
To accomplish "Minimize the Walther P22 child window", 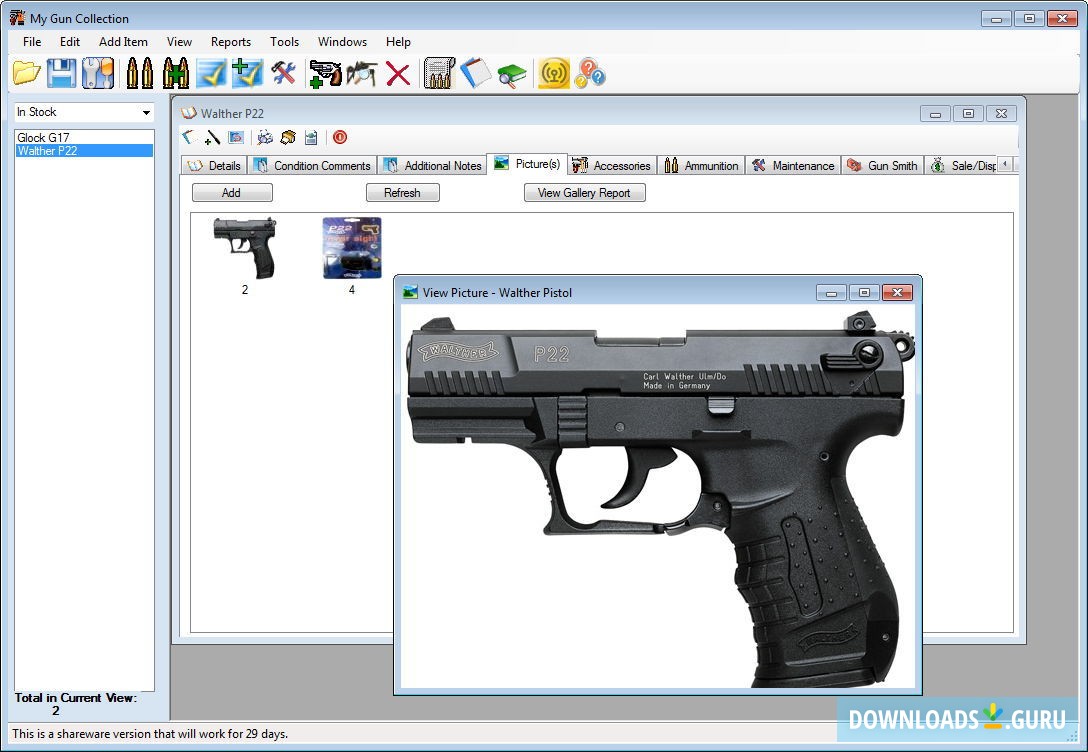I will click(x=935, y=113).
